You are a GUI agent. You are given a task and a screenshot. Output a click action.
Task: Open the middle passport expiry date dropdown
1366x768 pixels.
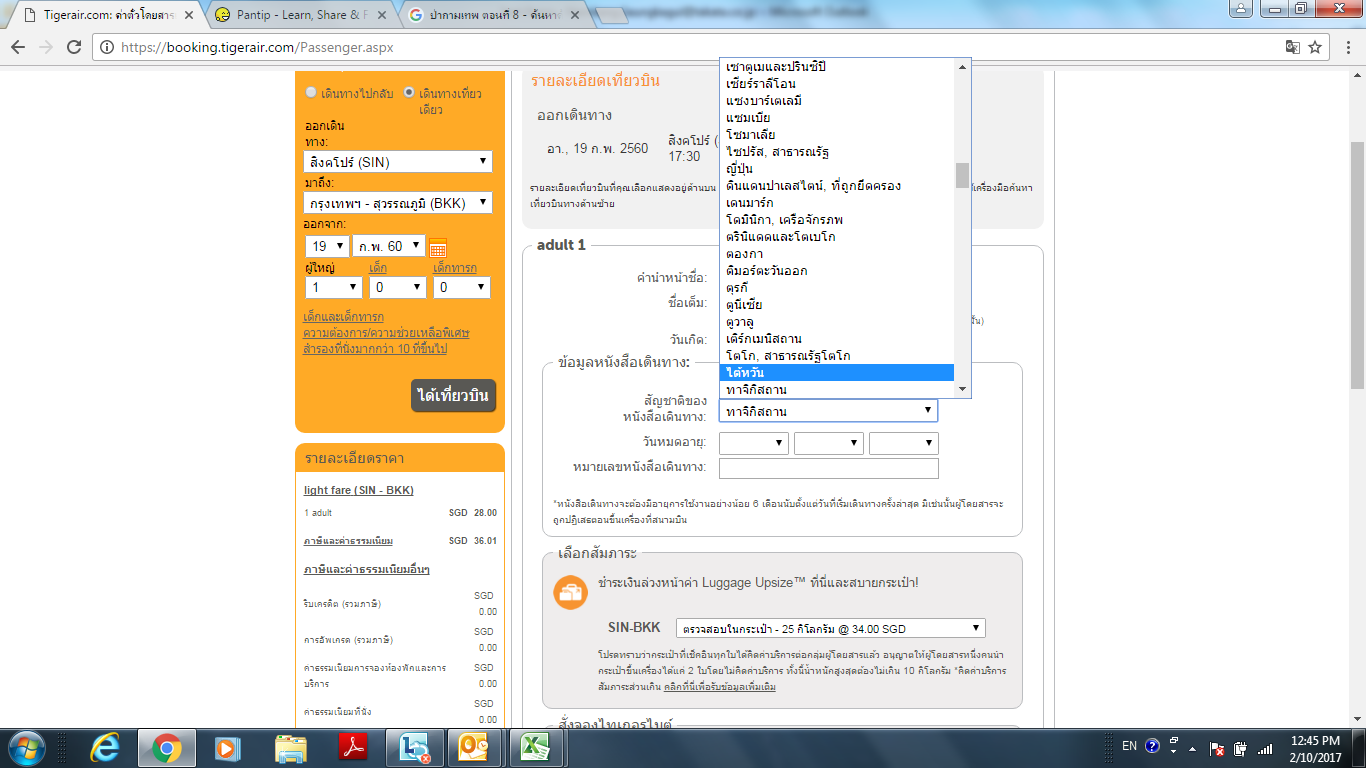click(829, 443)
